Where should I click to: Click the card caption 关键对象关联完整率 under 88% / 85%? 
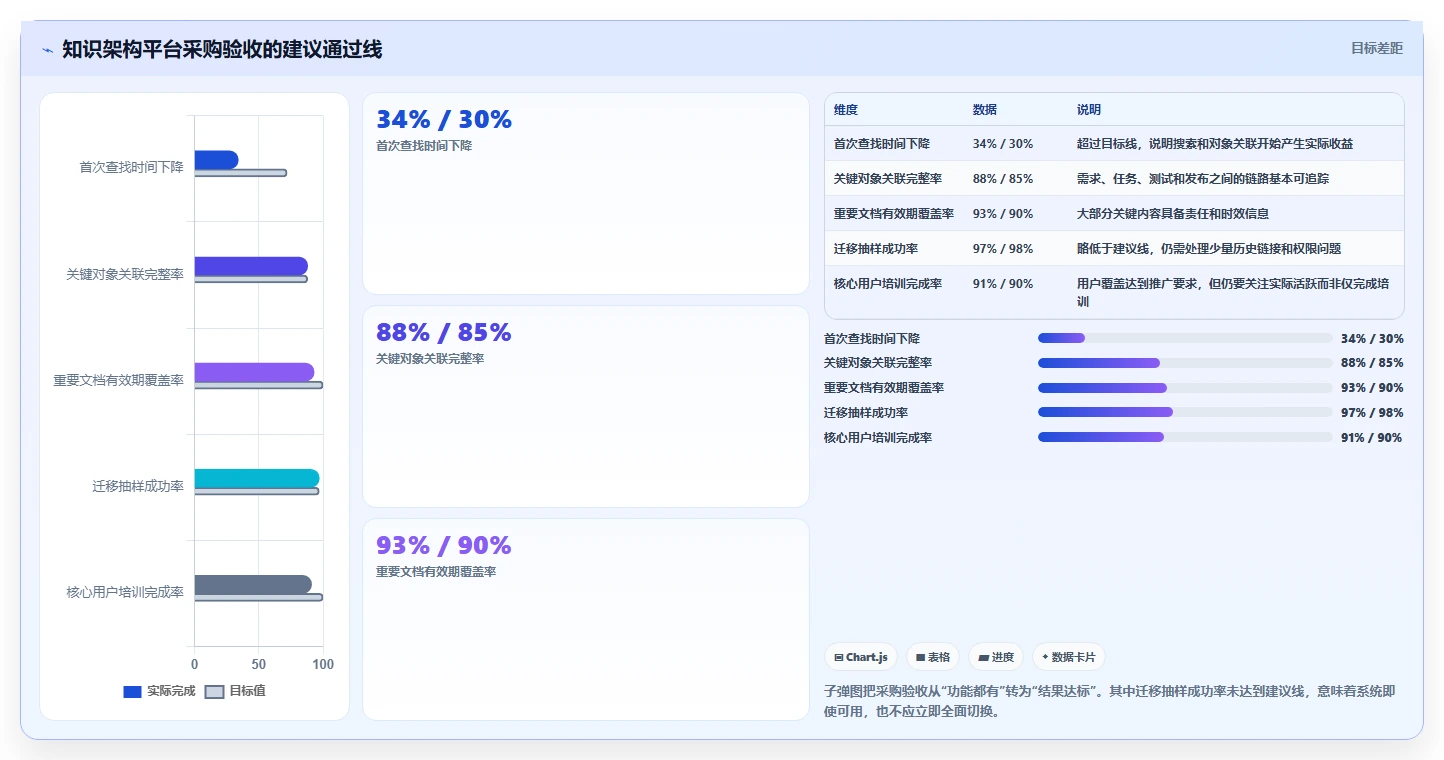[x=430, y=359]
